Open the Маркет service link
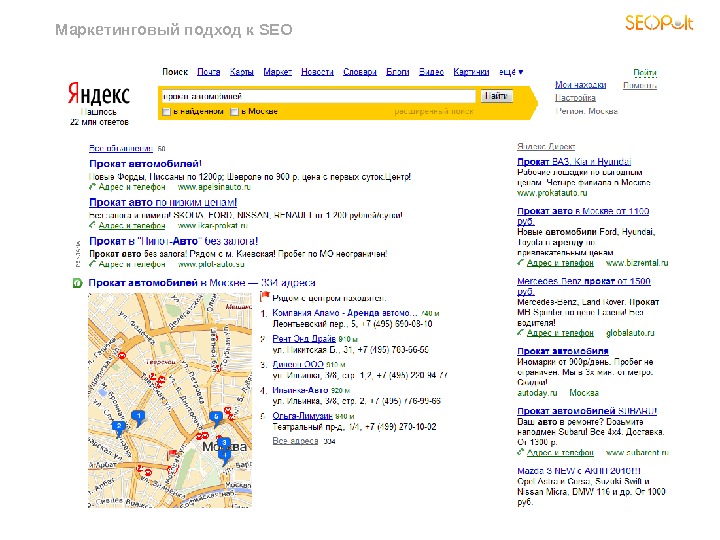This screenshot has width=720, height=540. (x=277, y=72)
